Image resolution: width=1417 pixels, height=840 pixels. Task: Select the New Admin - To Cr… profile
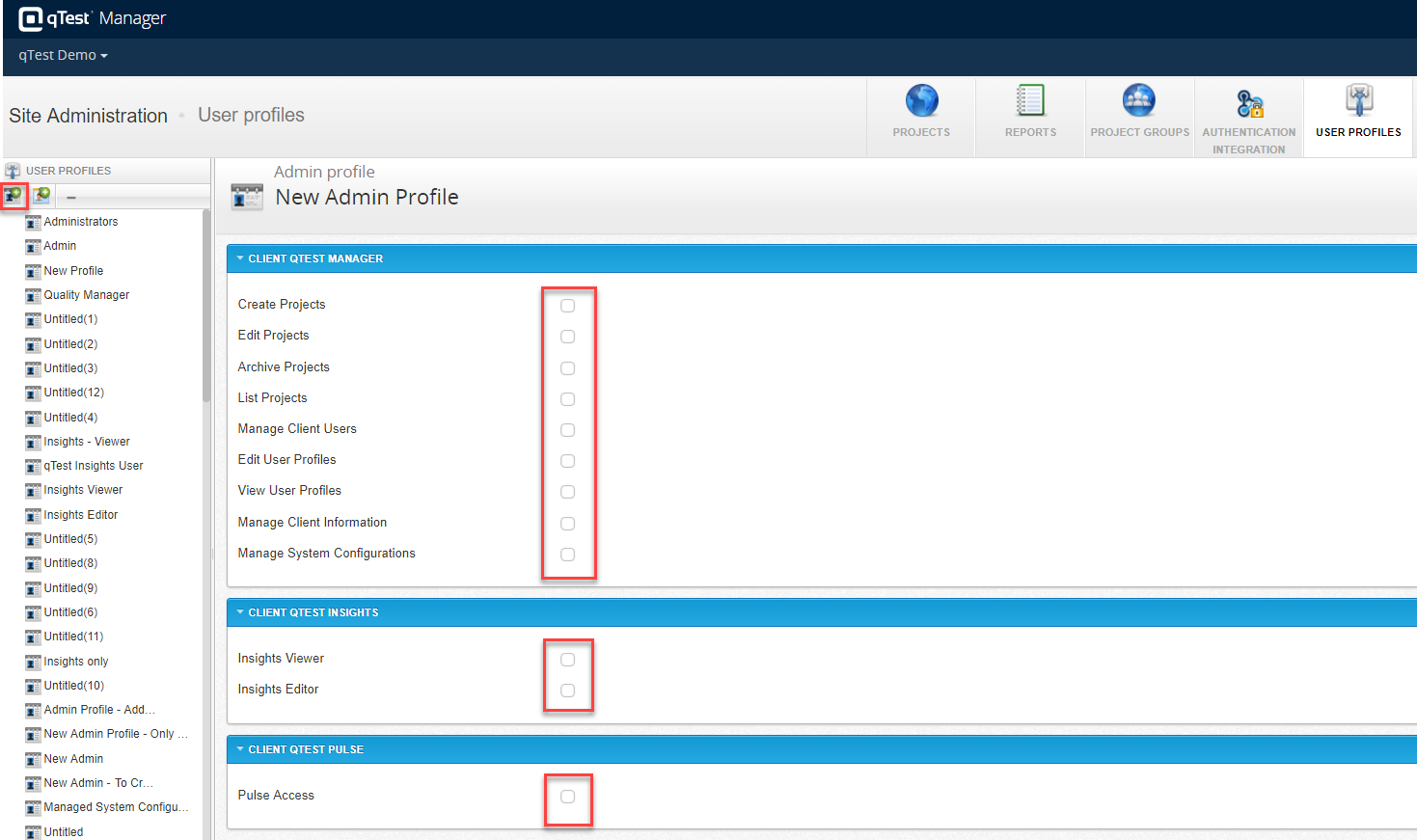point(98,783)
